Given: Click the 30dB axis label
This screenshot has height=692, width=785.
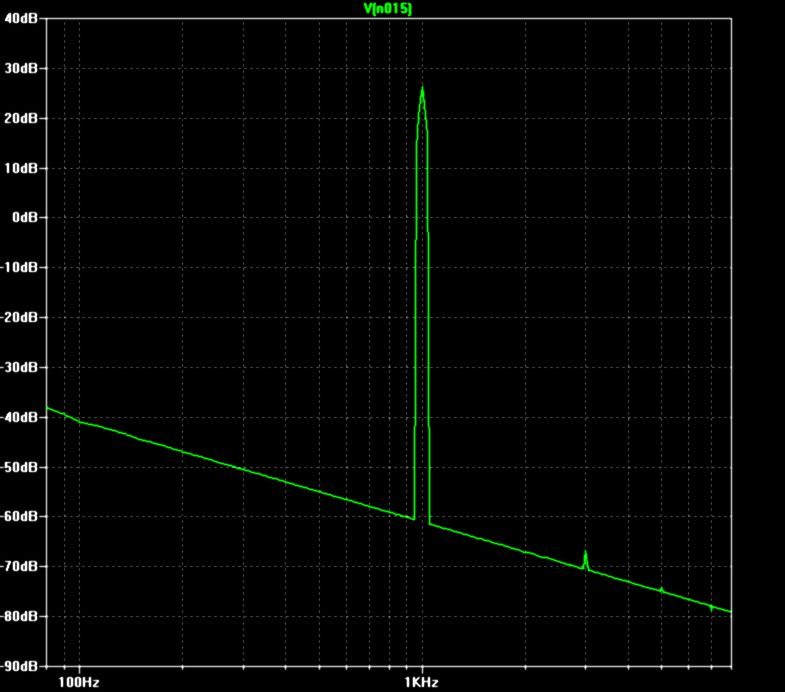Looking at the screenshot, I should 21,68.
